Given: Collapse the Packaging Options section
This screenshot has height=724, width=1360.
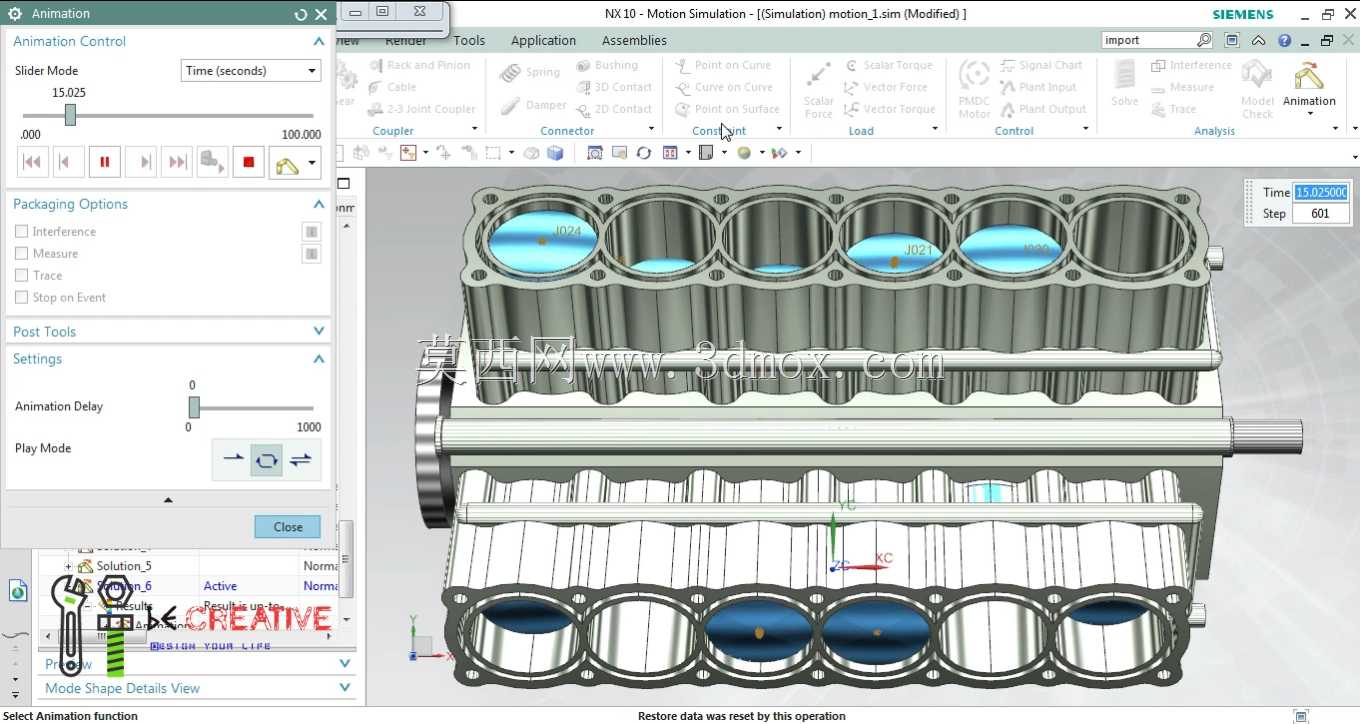Looking at the screenshot, I should pos(319,204).
